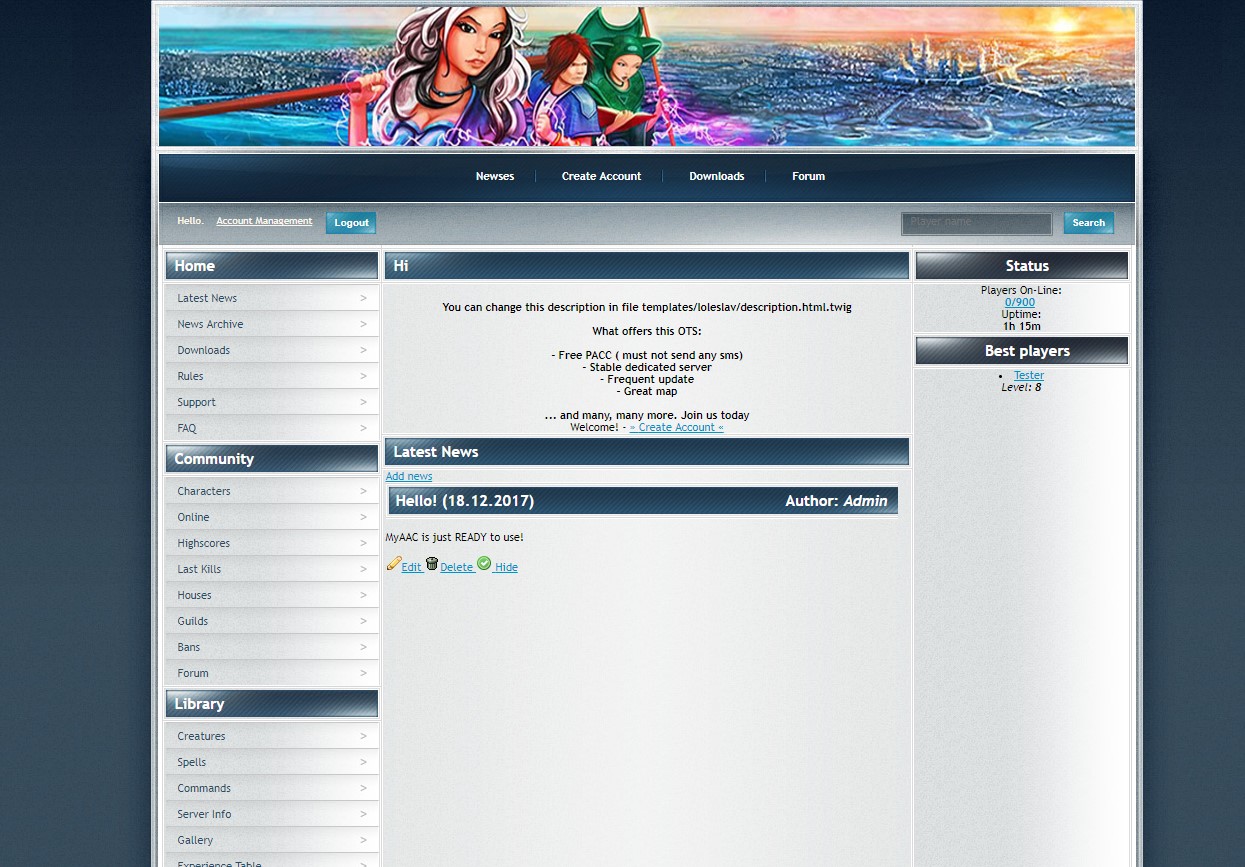Open Latest News from the Home sidebar
Viewport: 1245px width, 867px height.
point(207,297)
